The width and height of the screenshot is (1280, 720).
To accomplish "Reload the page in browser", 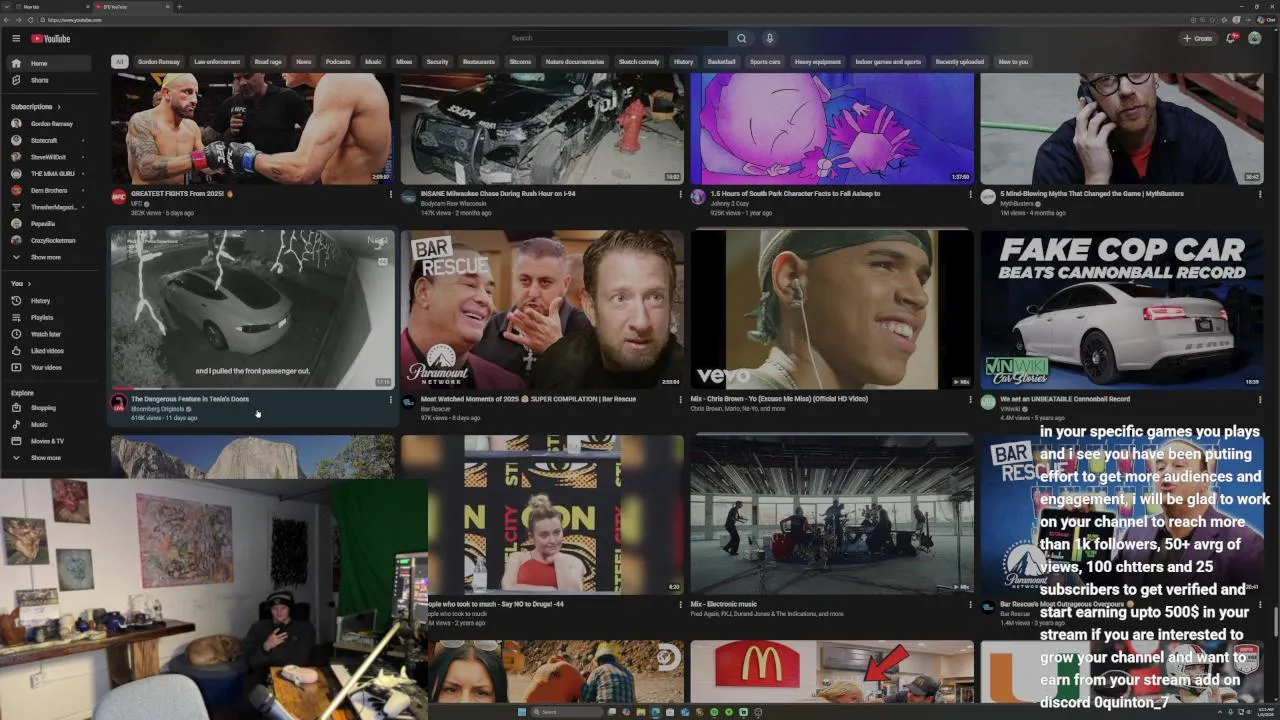I will [31, 20].
